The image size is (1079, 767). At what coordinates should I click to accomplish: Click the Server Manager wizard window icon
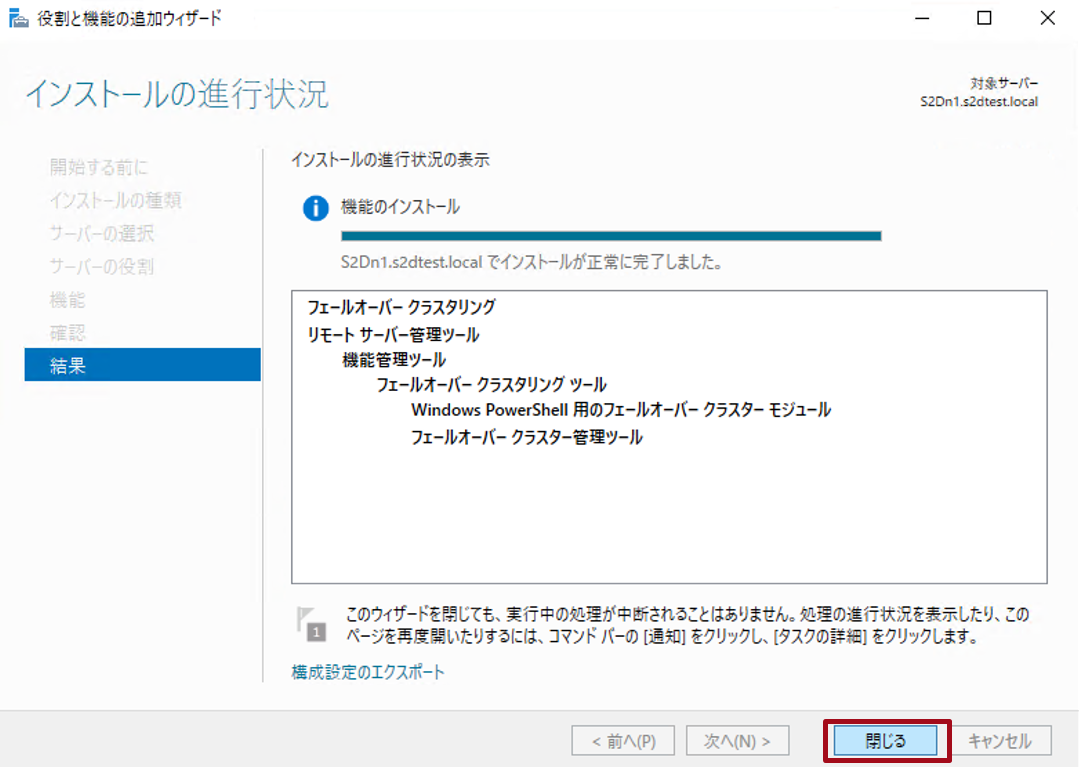pos(17,17)
